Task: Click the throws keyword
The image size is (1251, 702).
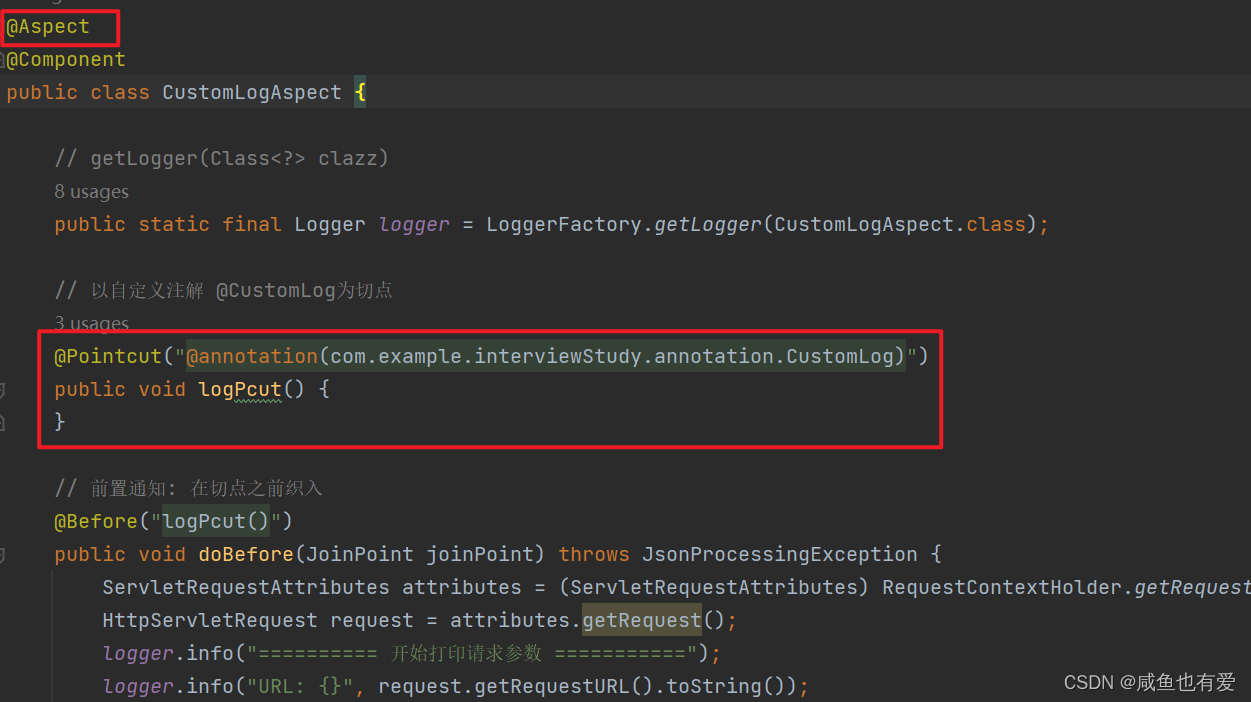Action: point(594,554)
